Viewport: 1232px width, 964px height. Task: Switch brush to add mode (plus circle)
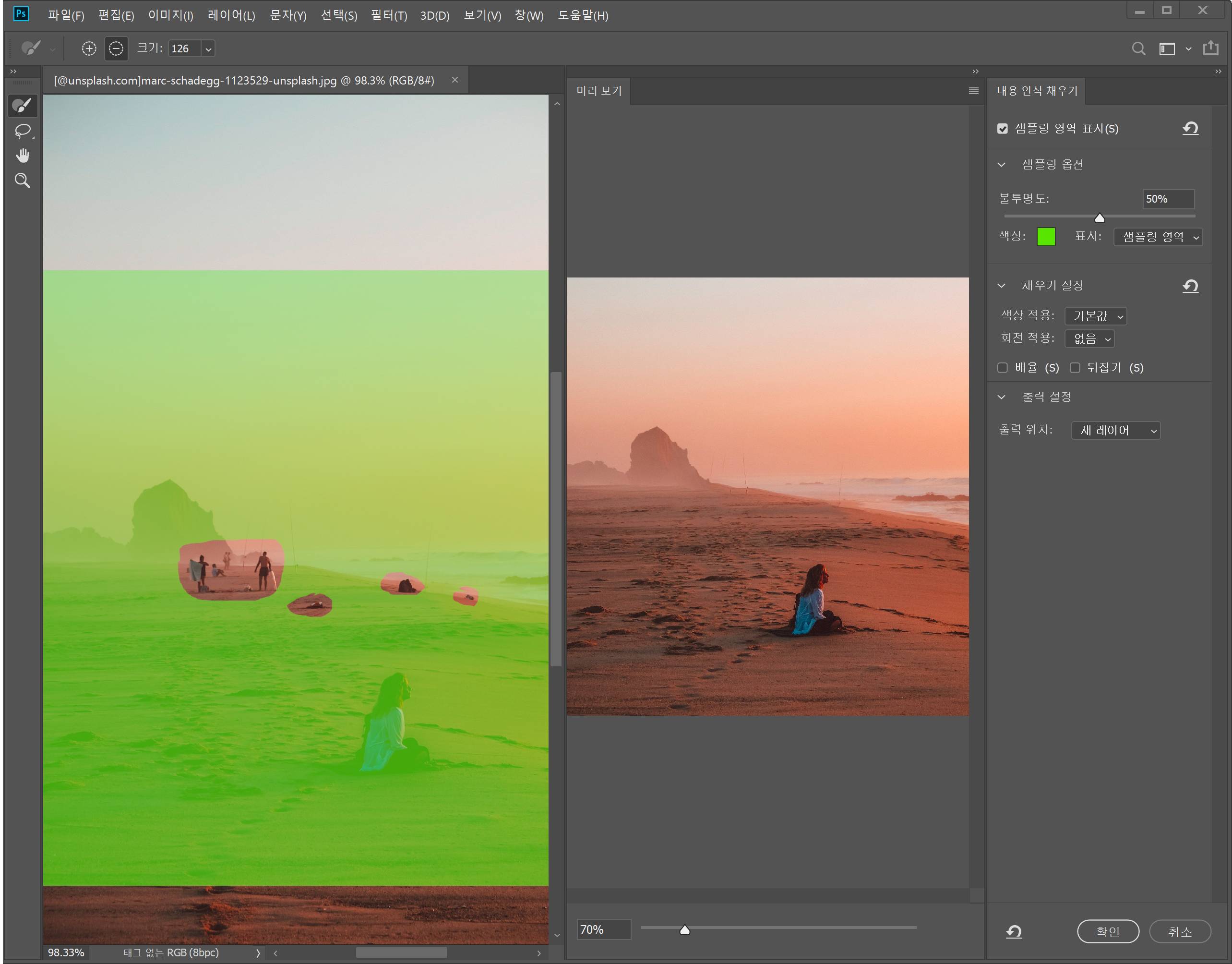(x=89, y=48)
